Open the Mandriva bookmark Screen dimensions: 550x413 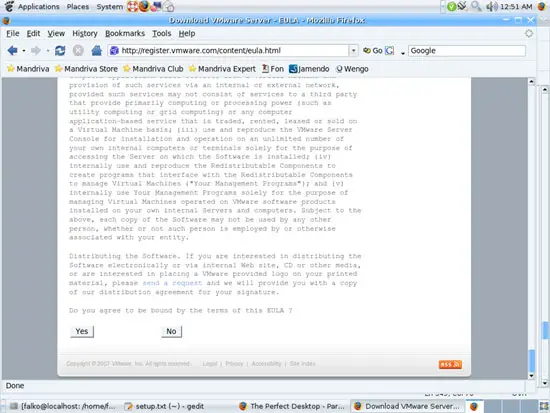(28, 69)
